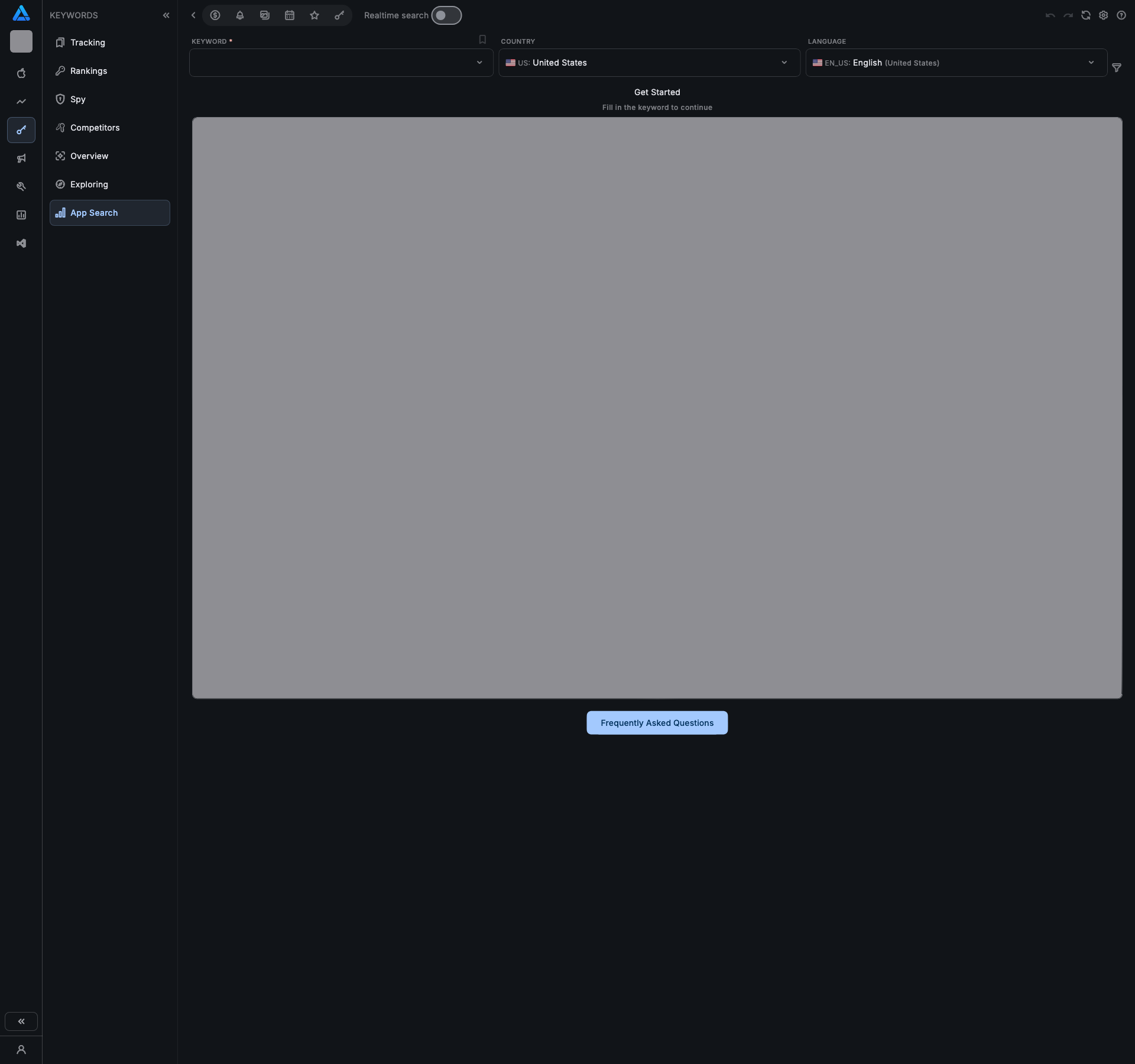1135x1064 pixels.
Task: Click the bell notifications icon
Action: (x=240, y=15)
